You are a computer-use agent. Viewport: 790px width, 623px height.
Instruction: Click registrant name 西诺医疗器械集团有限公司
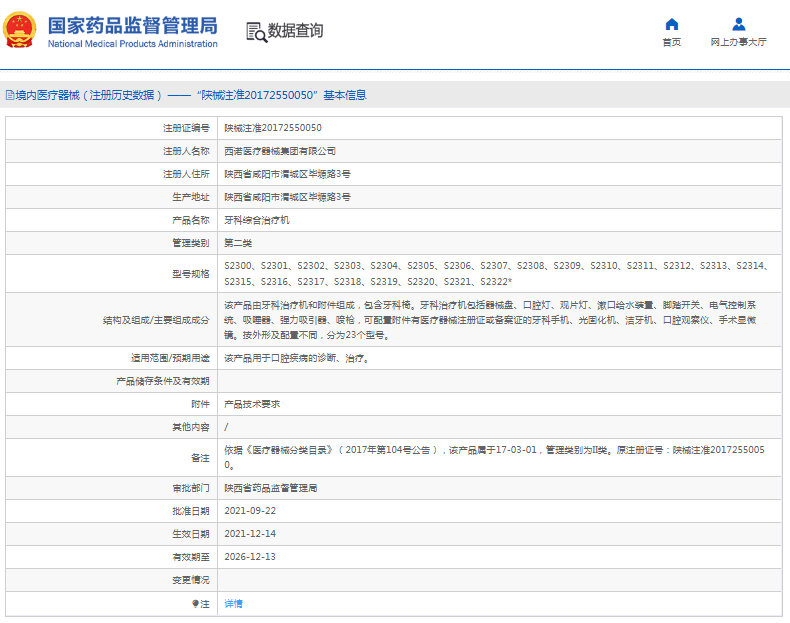[279, 151]
